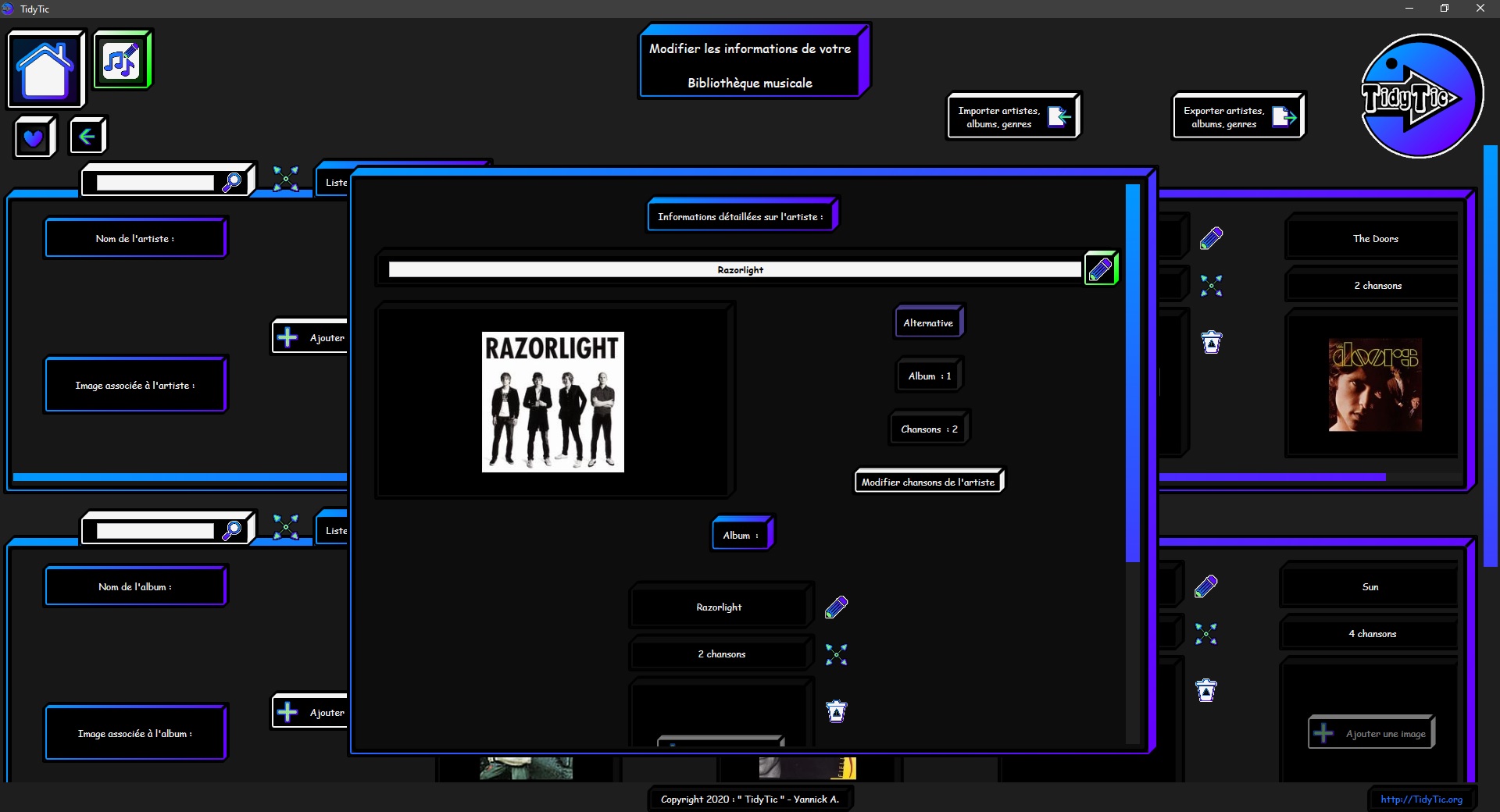Click The Doors artist name
This screenshot has width=1500, height=812.
(x=1375, y=238)
